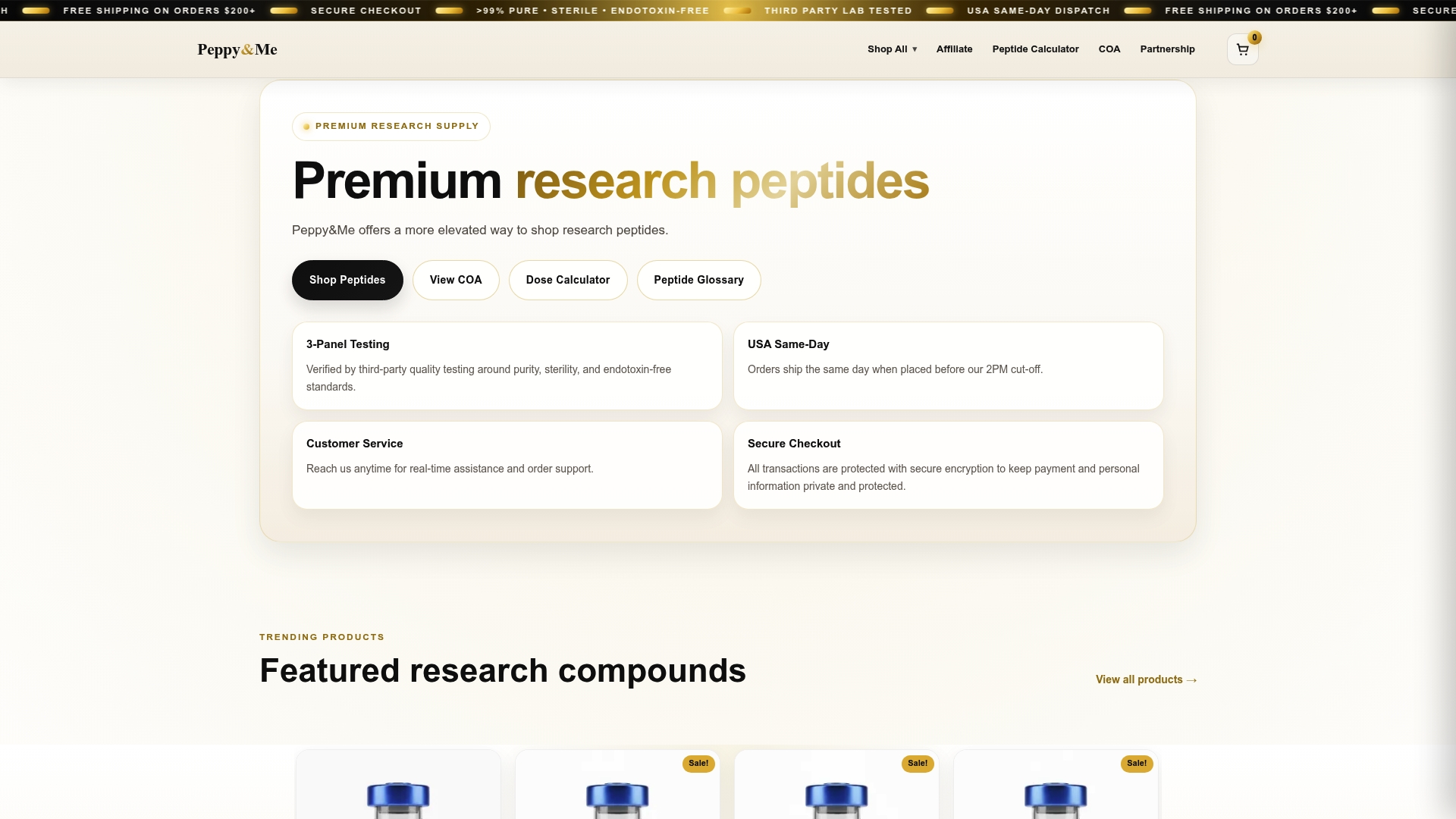Click the Peppy&Me logo
The image size is (1456, 819).
[x=237, y=49]
